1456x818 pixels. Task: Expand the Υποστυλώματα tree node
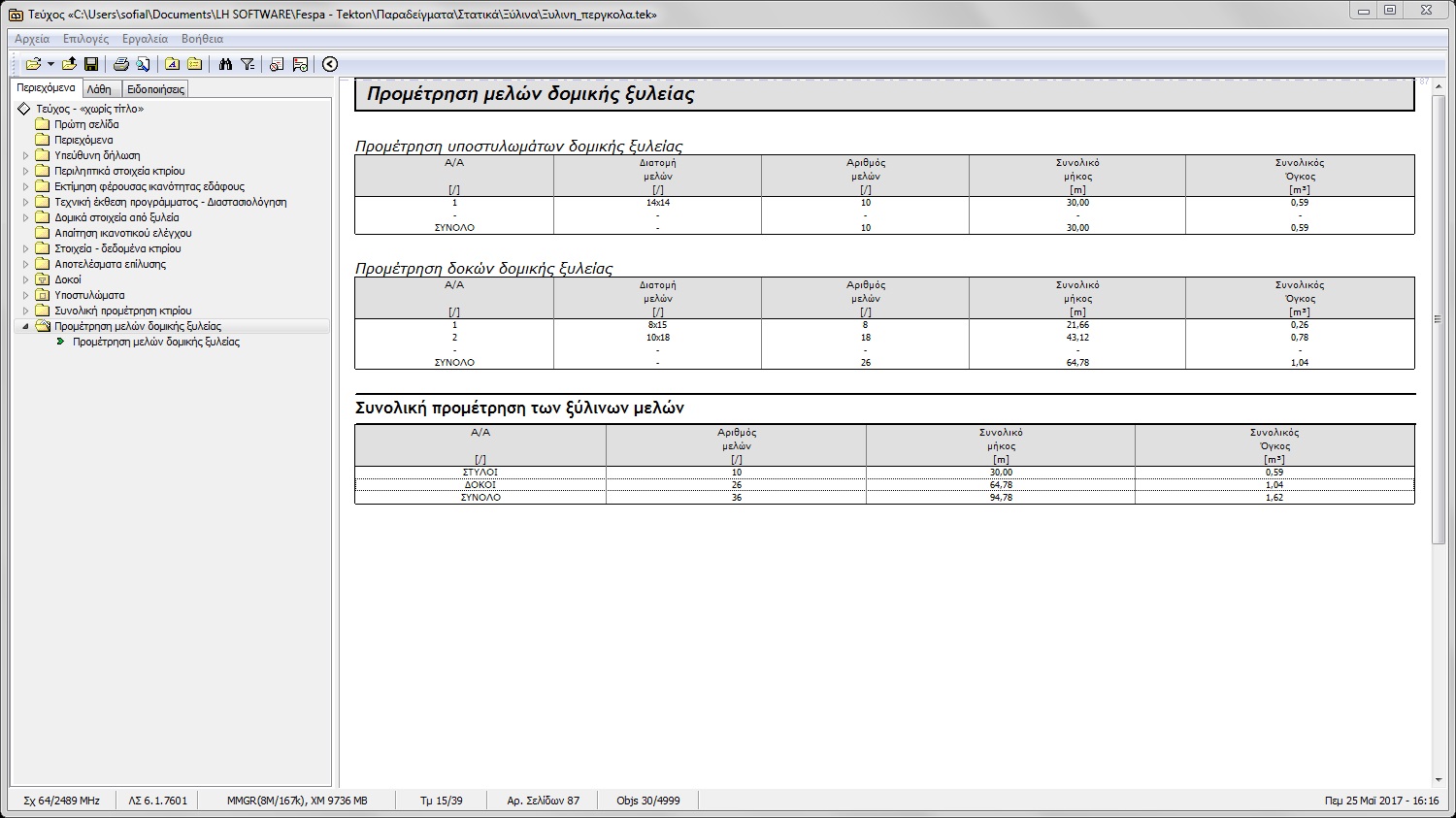click(26, 295)
